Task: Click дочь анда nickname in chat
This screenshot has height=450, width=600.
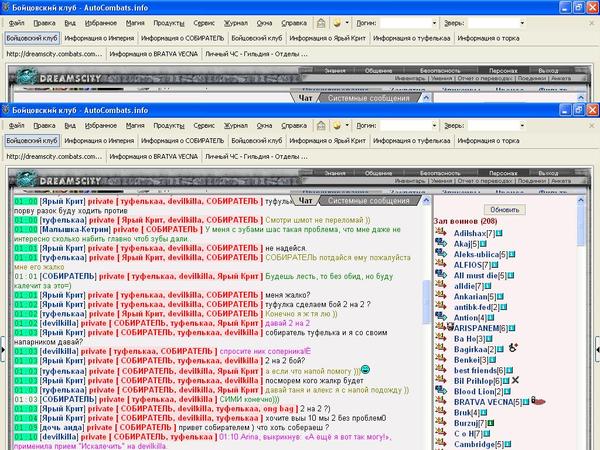Action: click(x=62, y=427)
